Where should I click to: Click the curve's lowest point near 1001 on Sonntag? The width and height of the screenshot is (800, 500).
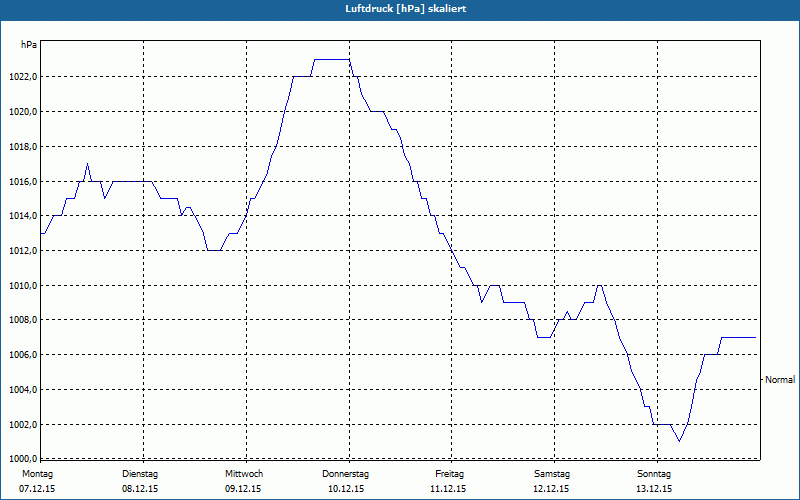click(x=679, y=441)
